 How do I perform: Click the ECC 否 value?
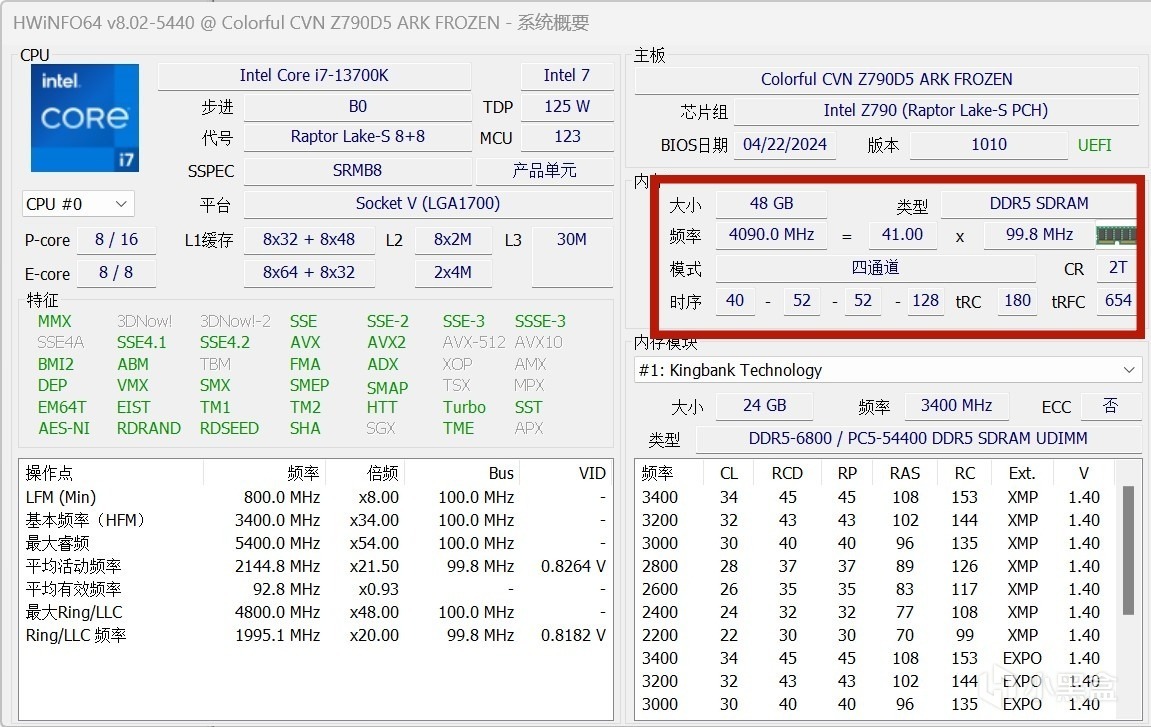(x=1111, y=406)
